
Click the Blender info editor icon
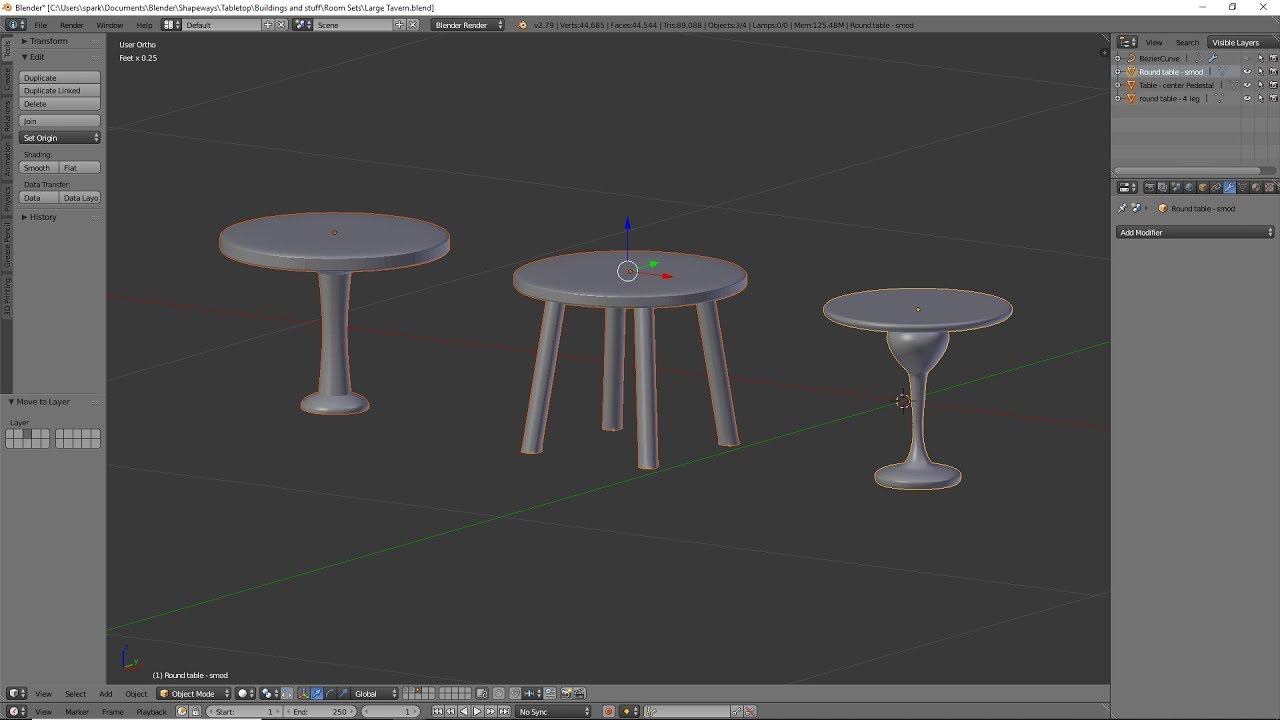pyautogui.click(x=17, y=24)
